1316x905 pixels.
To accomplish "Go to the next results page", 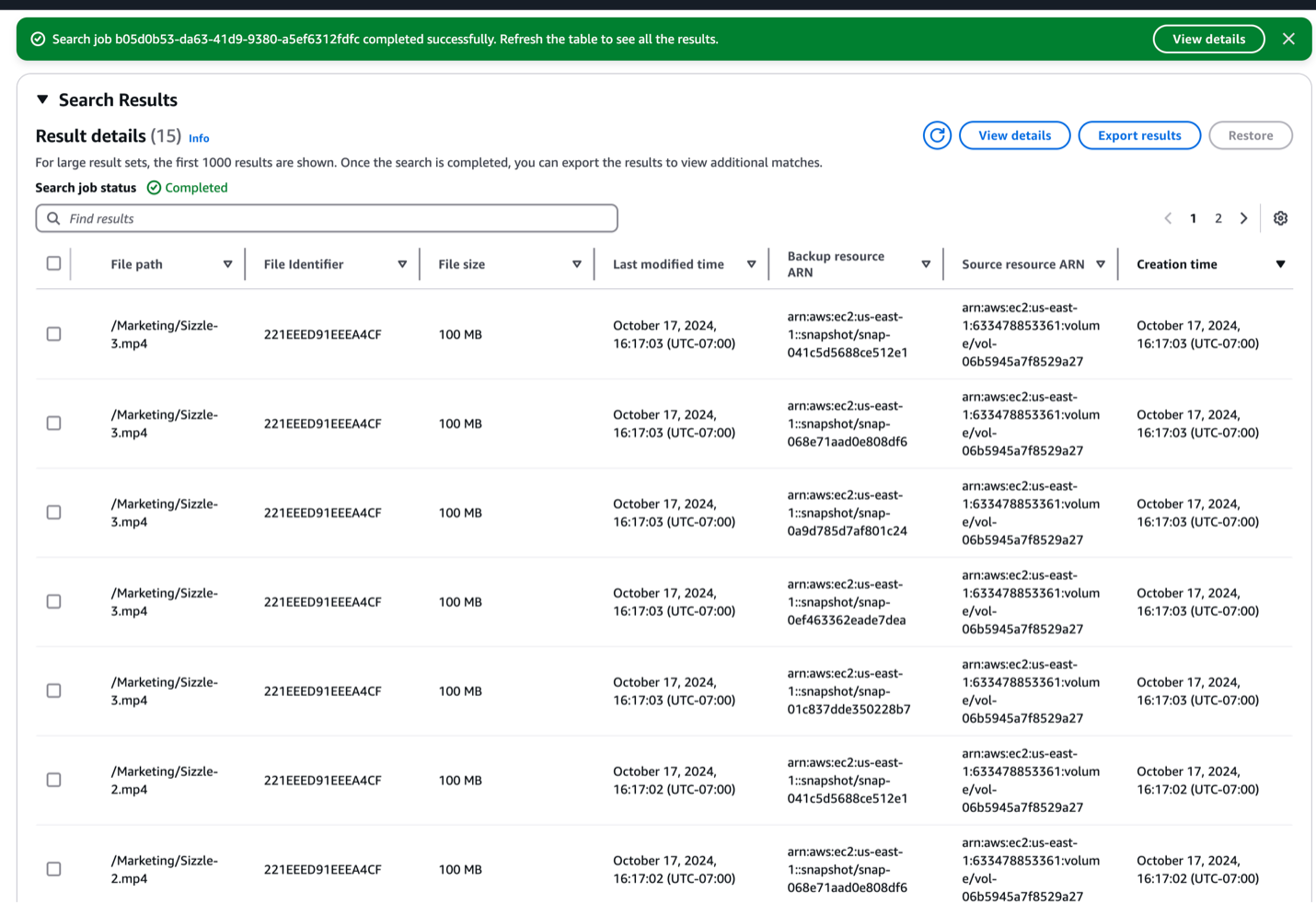I will 1243,218.
